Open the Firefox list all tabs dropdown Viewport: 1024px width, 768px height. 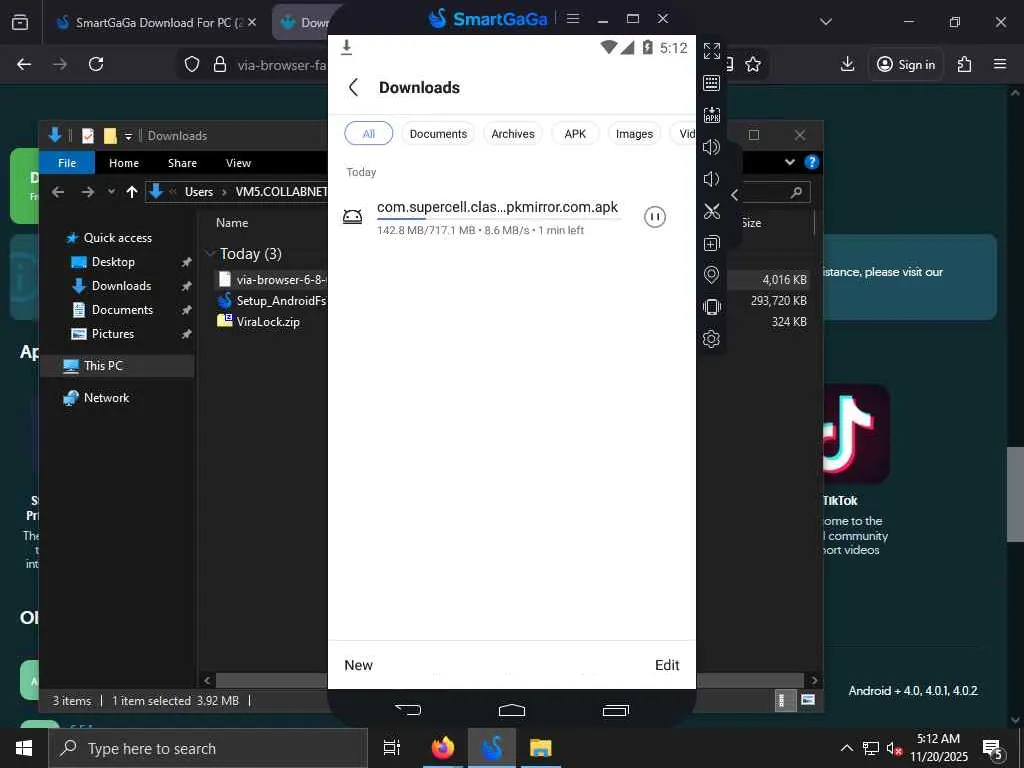[825, 22]
